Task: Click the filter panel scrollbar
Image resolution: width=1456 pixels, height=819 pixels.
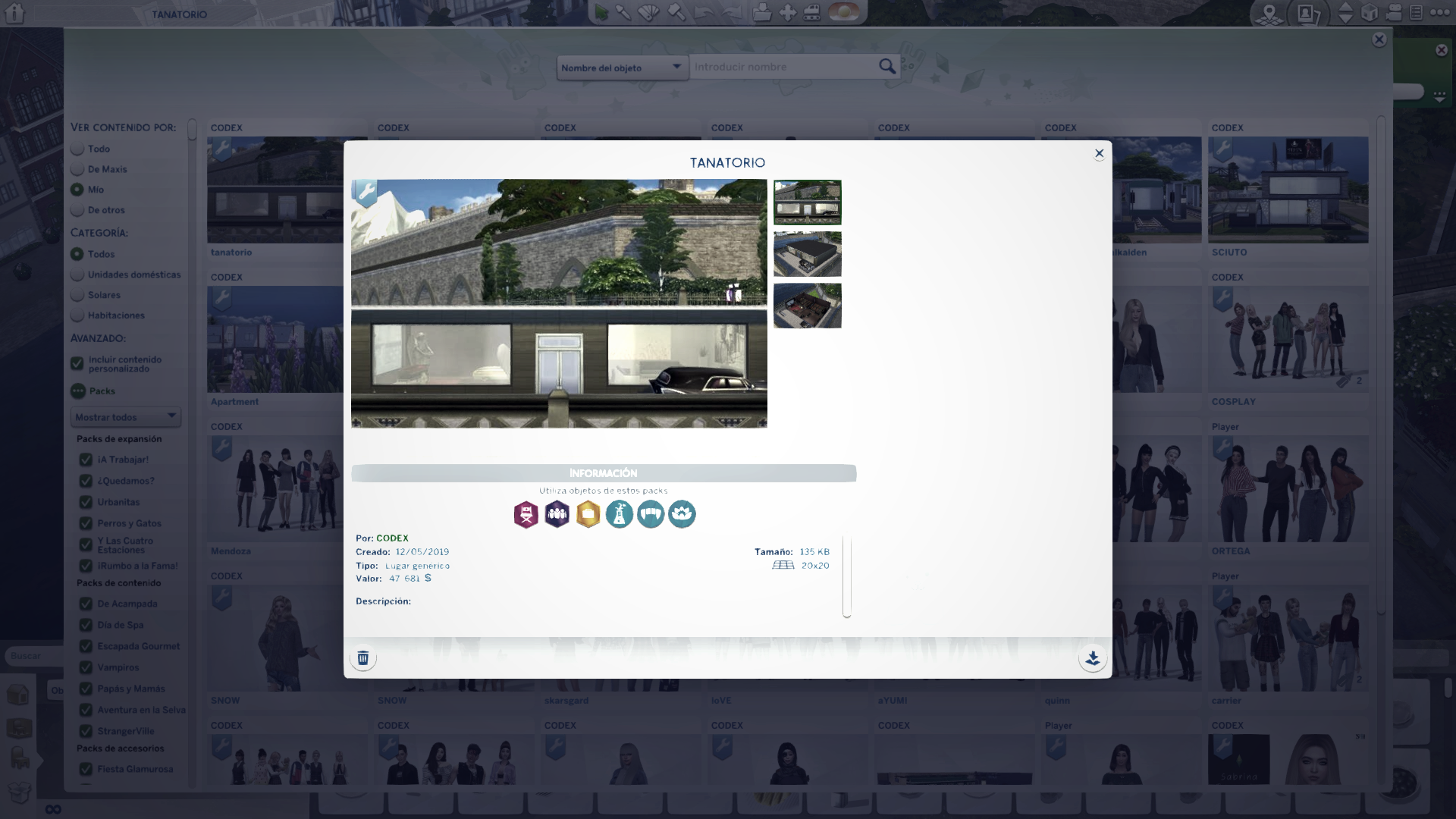Action: (x=192, y=130)
